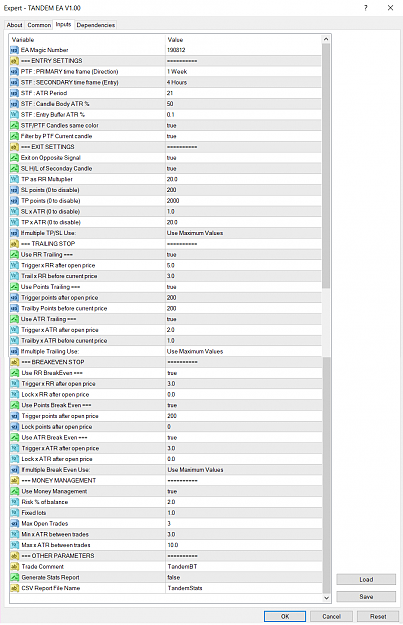Click the Cancel button

(x=331, y=617)
